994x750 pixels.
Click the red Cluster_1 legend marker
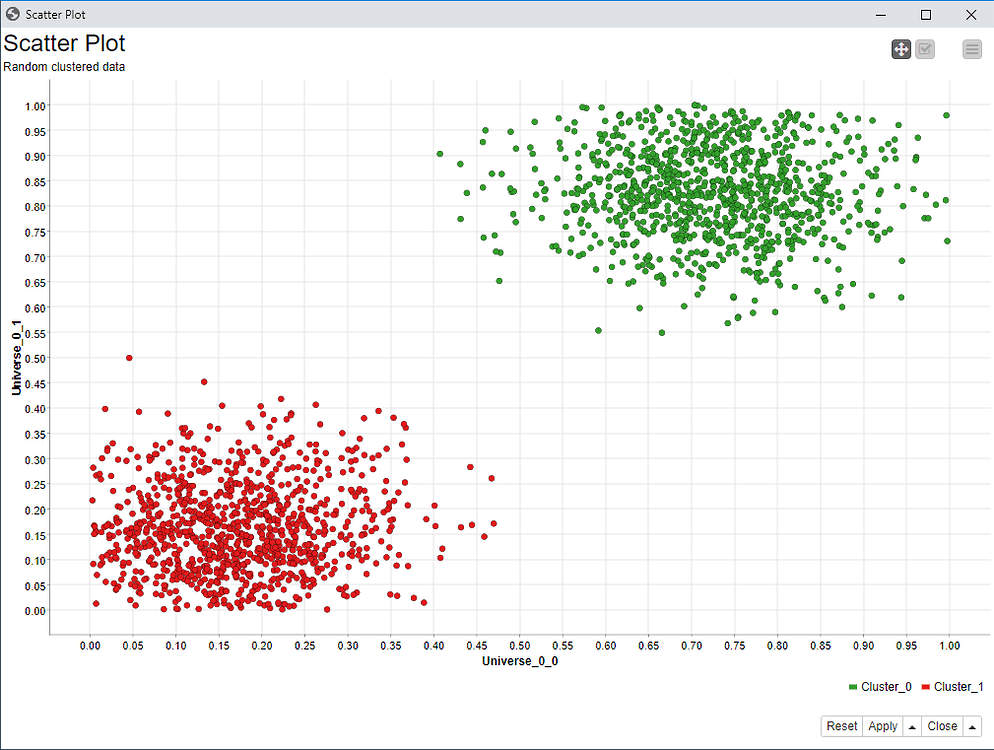pyautogui.click(x=926, y=687)
